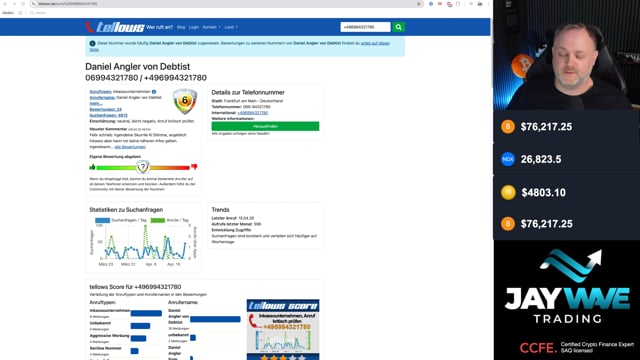Click the red thumbs-down rating icon
This screenshot has height=360, width=640.
coord(194,167)
